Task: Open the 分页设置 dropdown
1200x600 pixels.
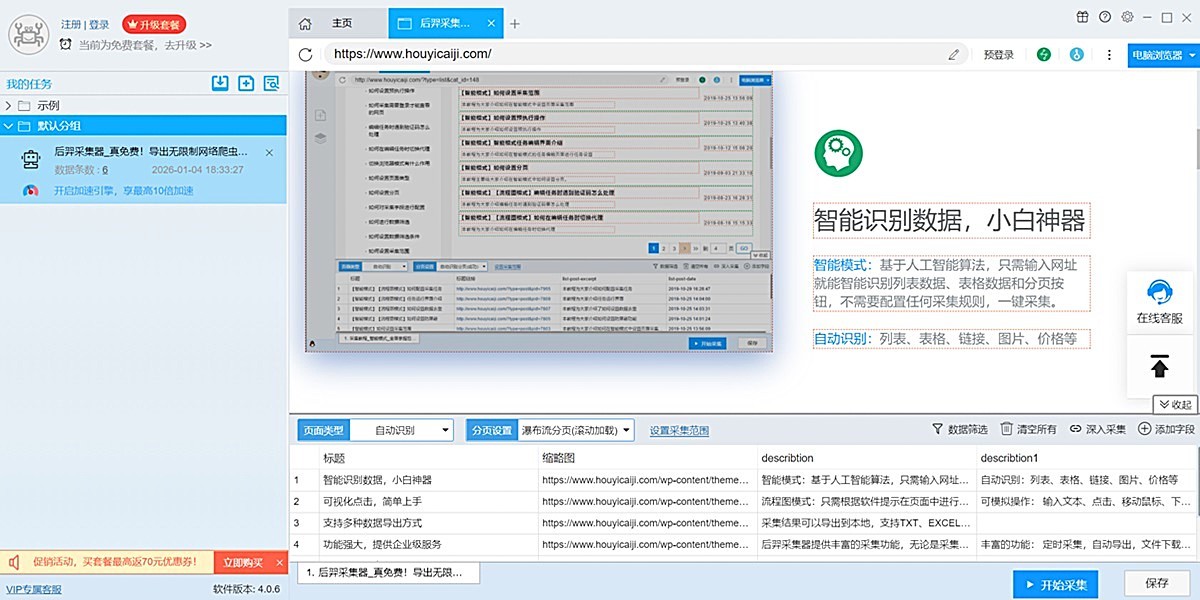Action: [x=577, y=430]
